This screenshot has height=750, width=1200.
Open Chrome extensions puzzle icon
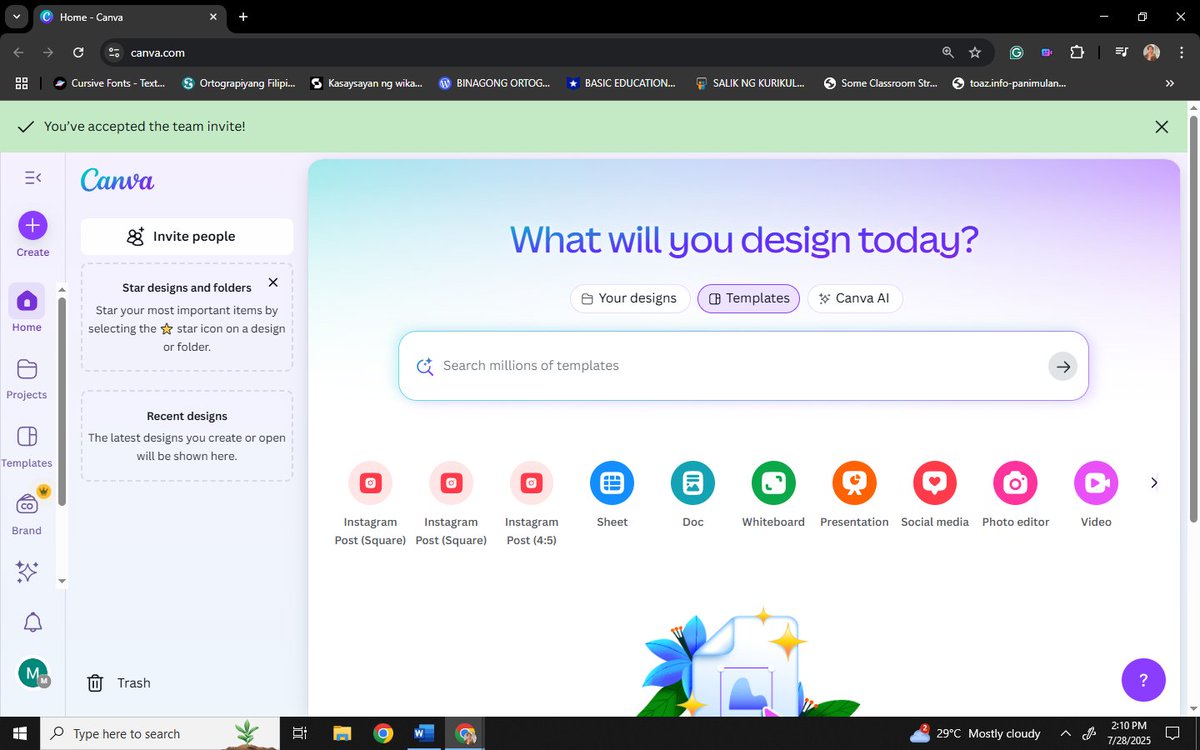[x=1077, y=52]
